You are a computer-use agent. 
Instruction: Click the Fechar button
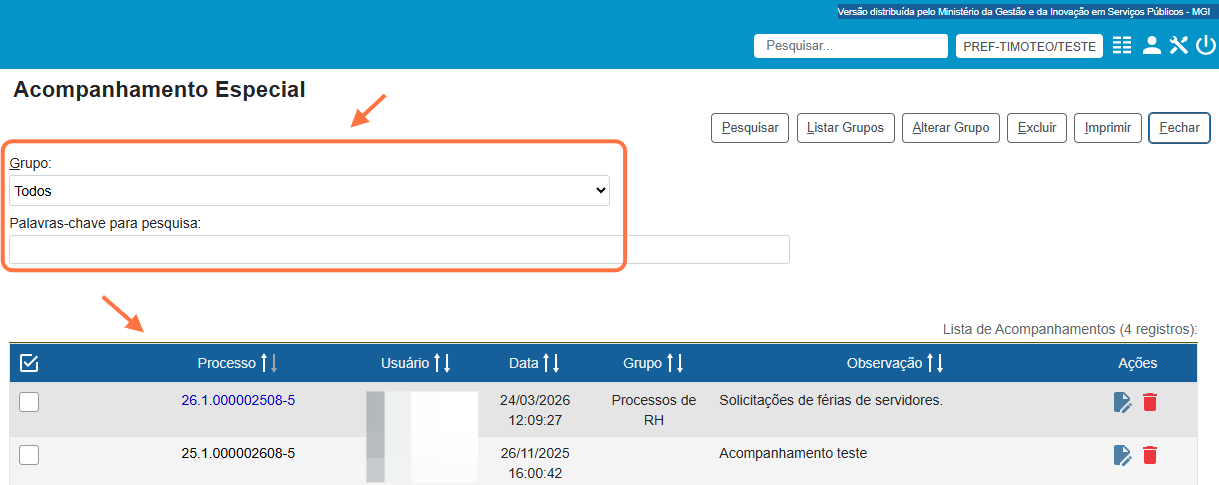[1180, 128]
